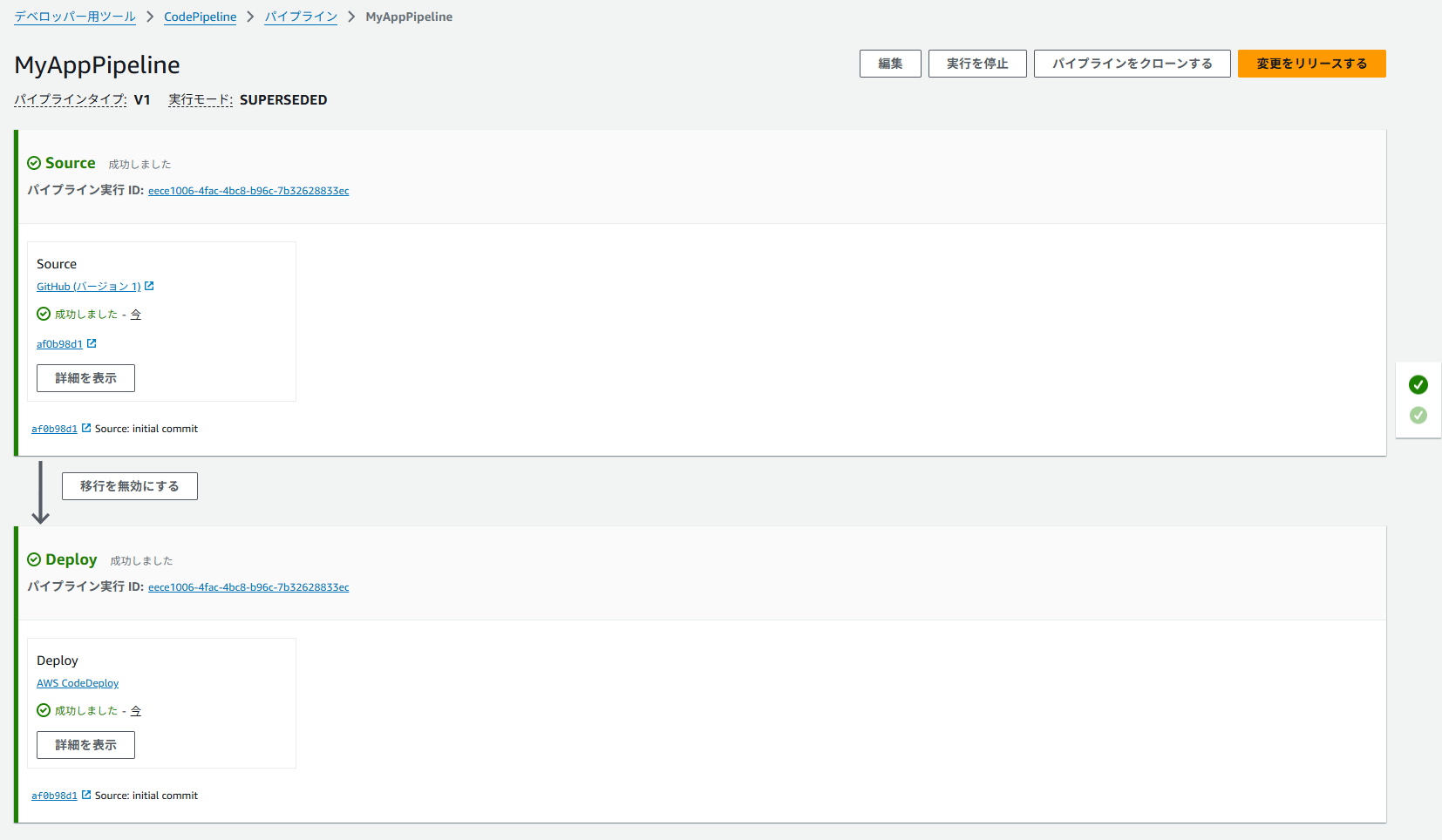Click the 今 timestamp link in the Deploy card
1442x840 pixels.
136,711
